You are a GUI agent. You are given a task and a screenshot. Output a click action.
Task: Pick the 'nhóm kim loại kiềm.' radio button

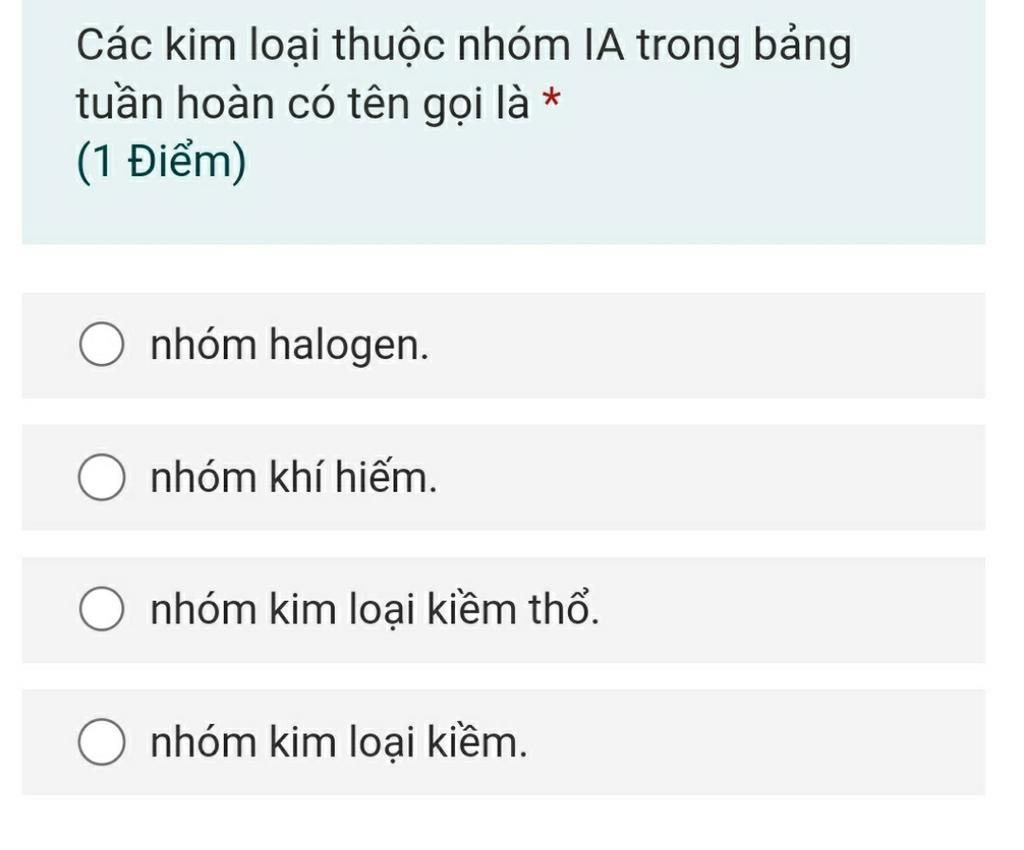pyautogui.click(x=101, y=742)
